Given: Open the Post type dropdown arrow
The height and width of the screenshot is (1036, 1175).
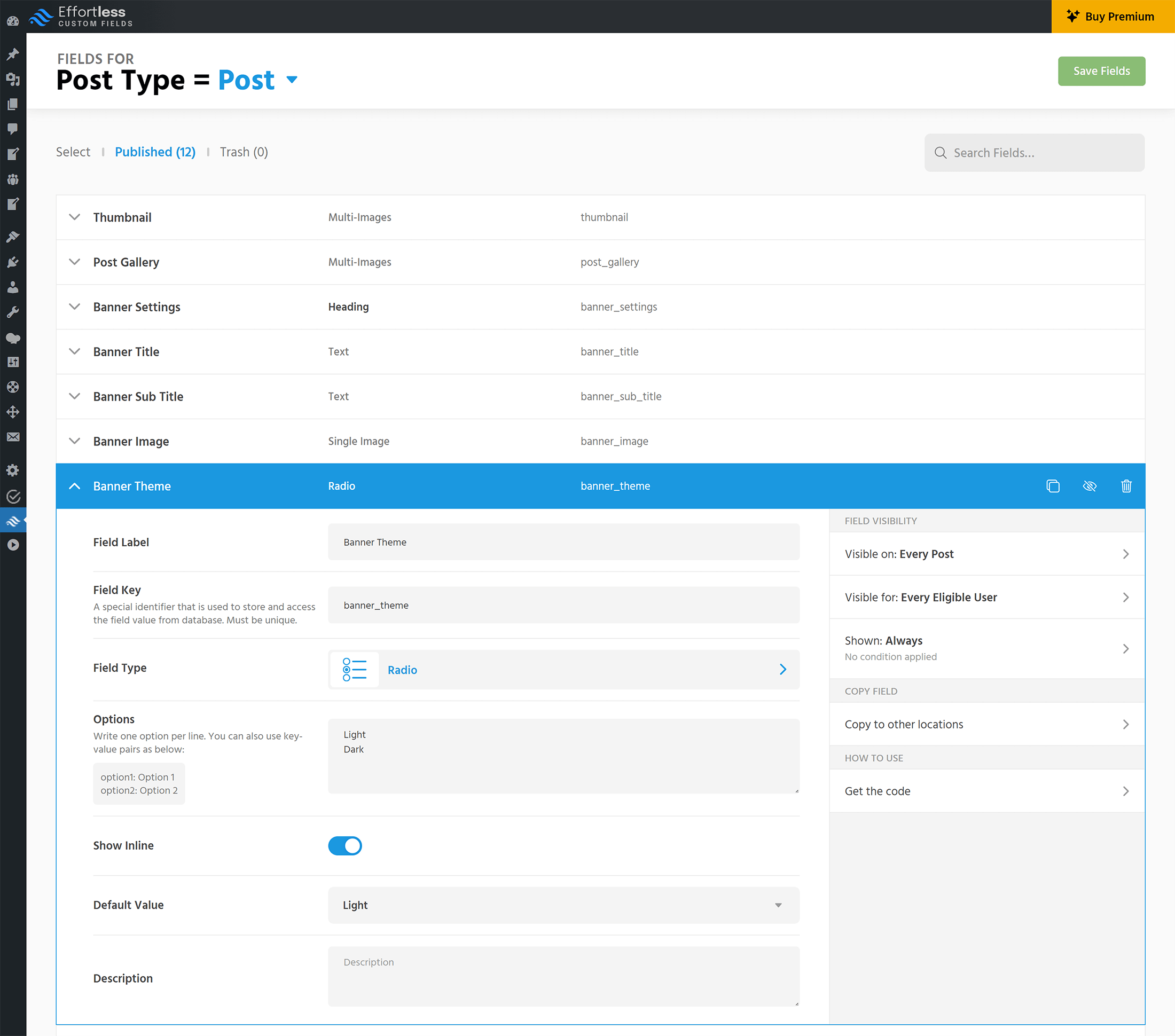Looking at the screenshot, I should [292, 80].
